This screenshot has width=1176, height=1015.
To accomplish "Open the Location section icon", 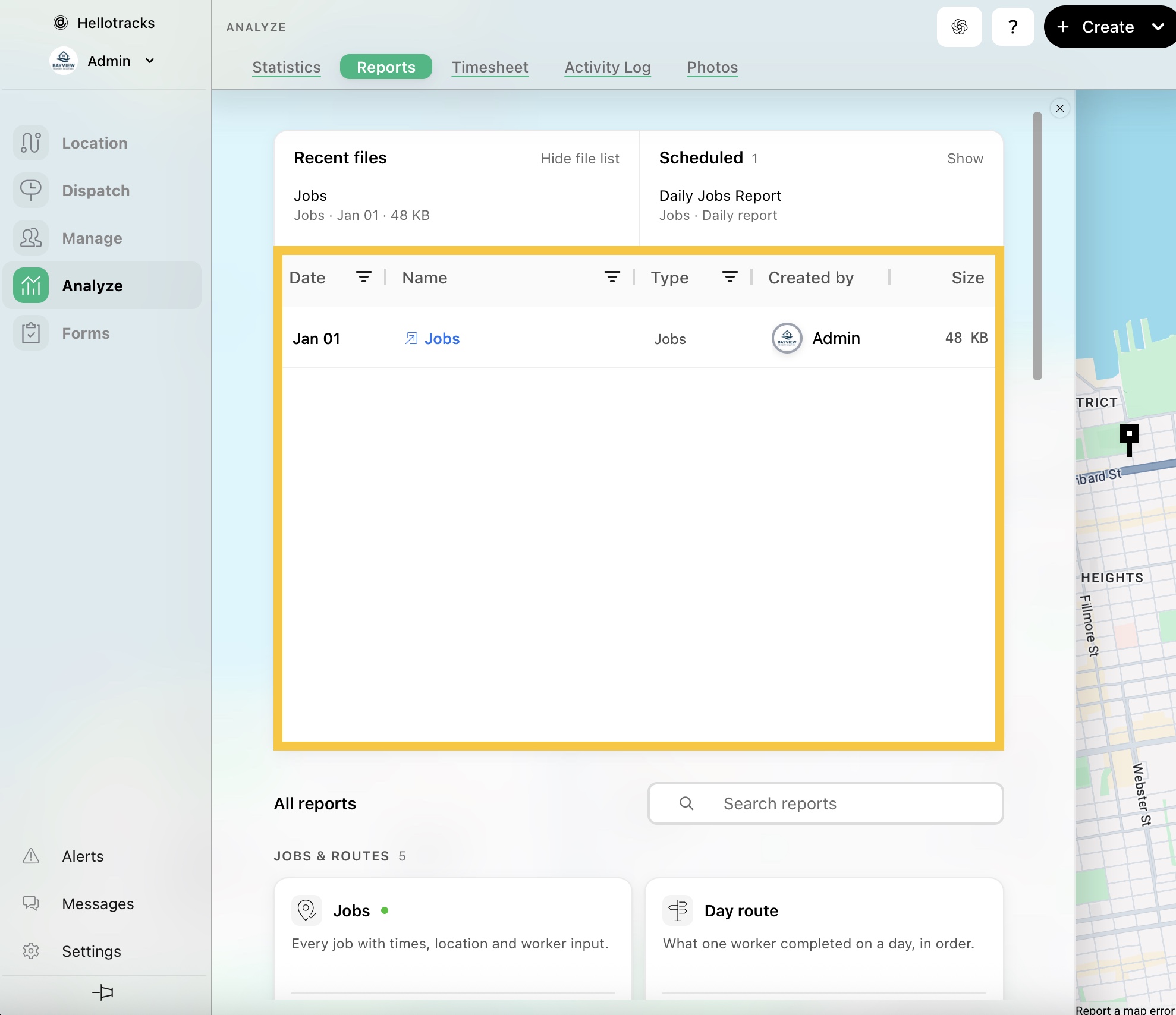I will (31, 143).
